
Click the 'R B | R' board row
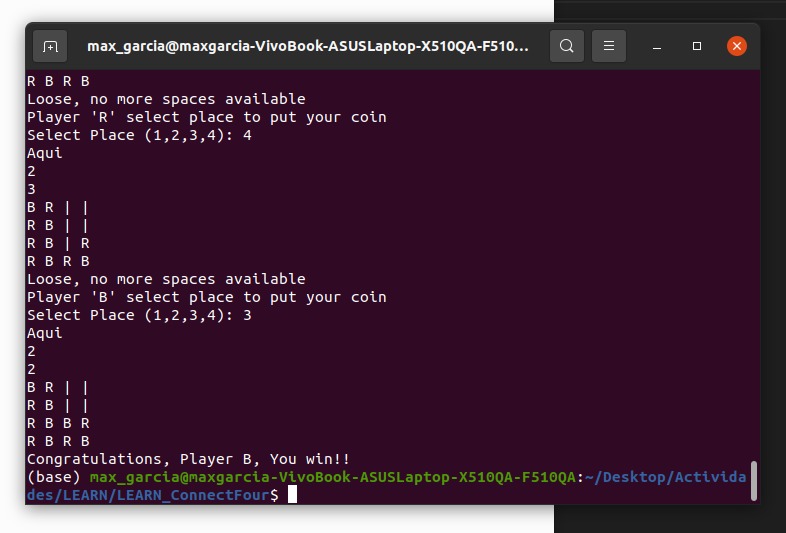[58, 243]
